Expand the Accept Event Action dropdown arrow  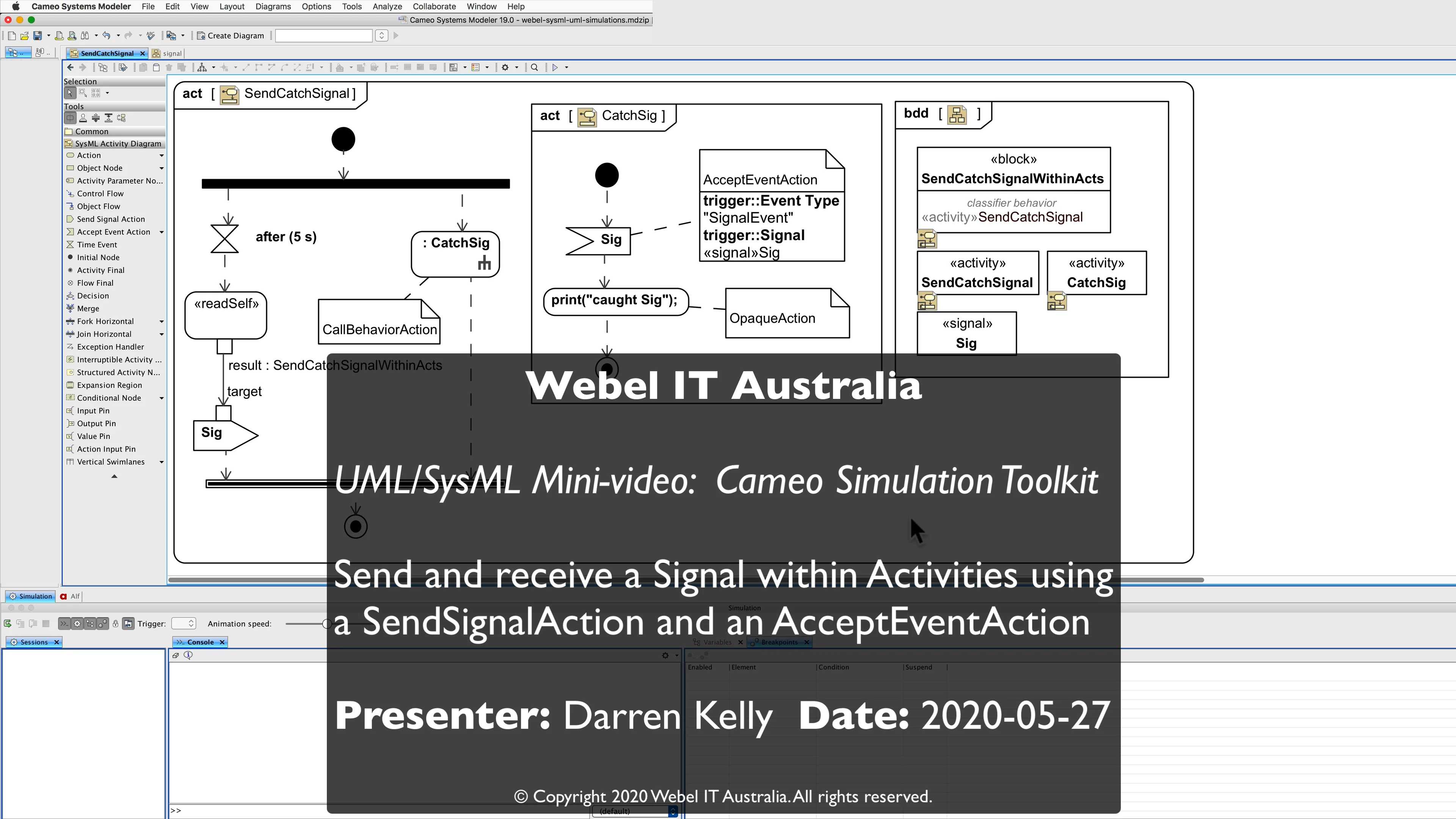tap(162, 232)
